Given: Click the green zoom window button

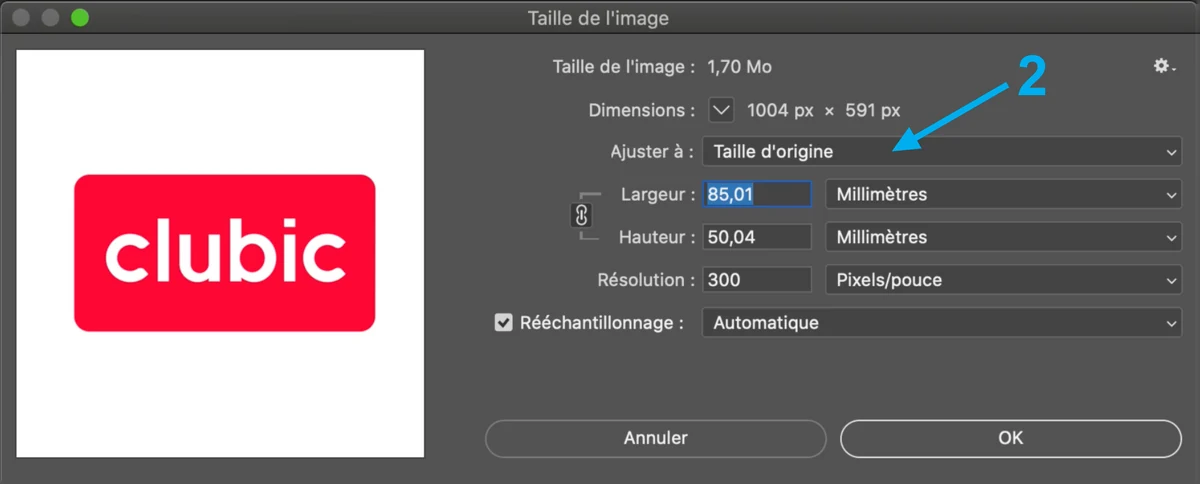Looking at the screenshot, I should (x=80, y=18).
